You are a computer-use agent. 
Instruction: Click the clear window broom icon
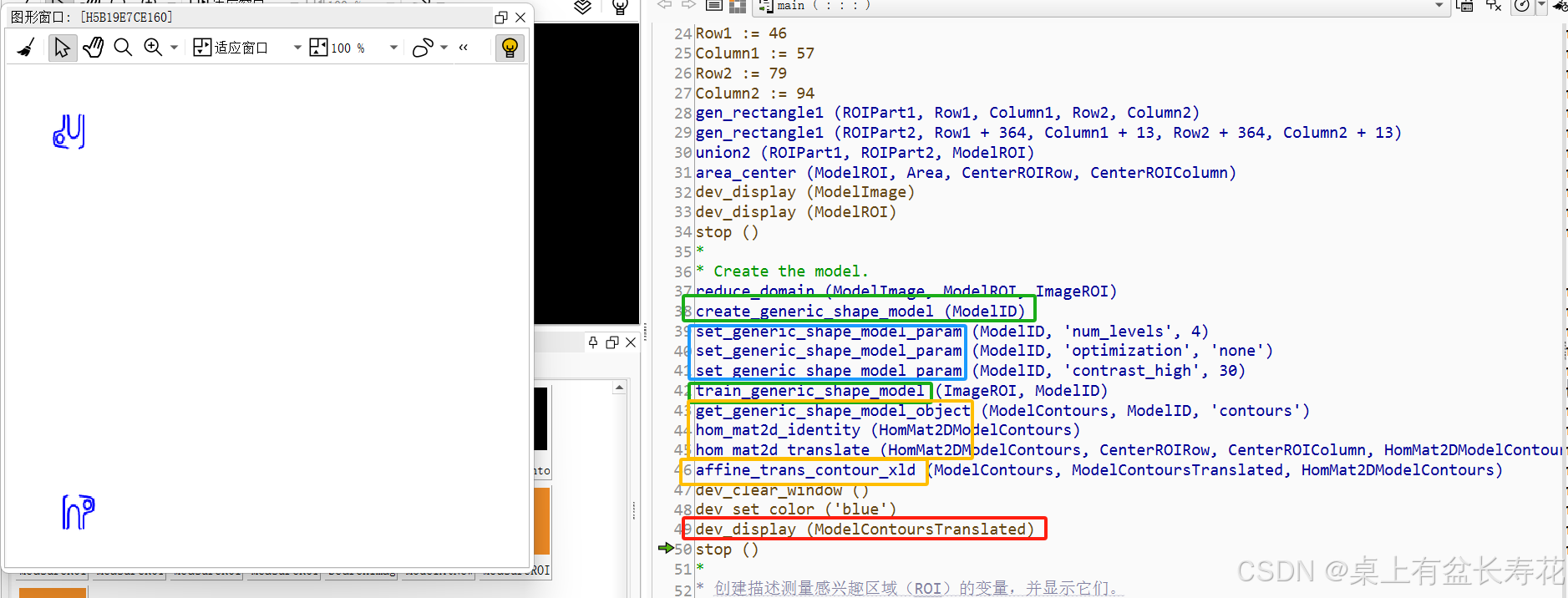pos(26,48)
